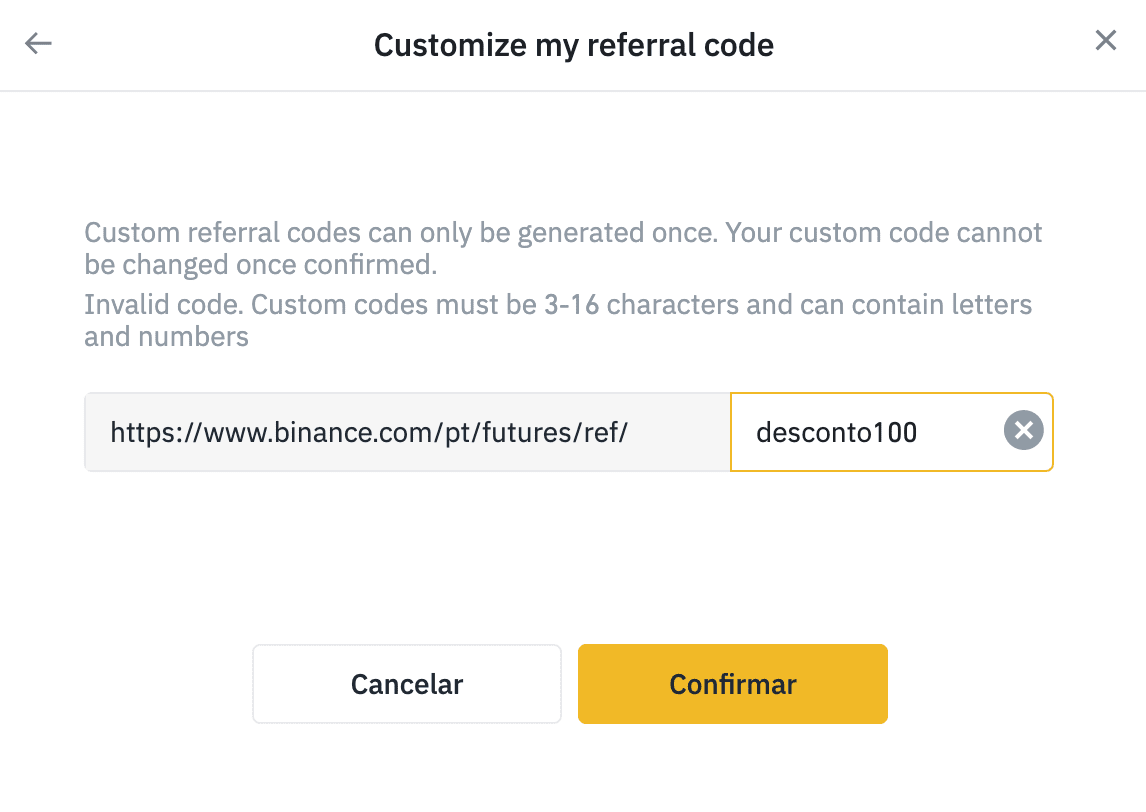Select the binance.com futures ref URL prefix
The height and width of the screenshot is (812, 1146).
[407, 432]
